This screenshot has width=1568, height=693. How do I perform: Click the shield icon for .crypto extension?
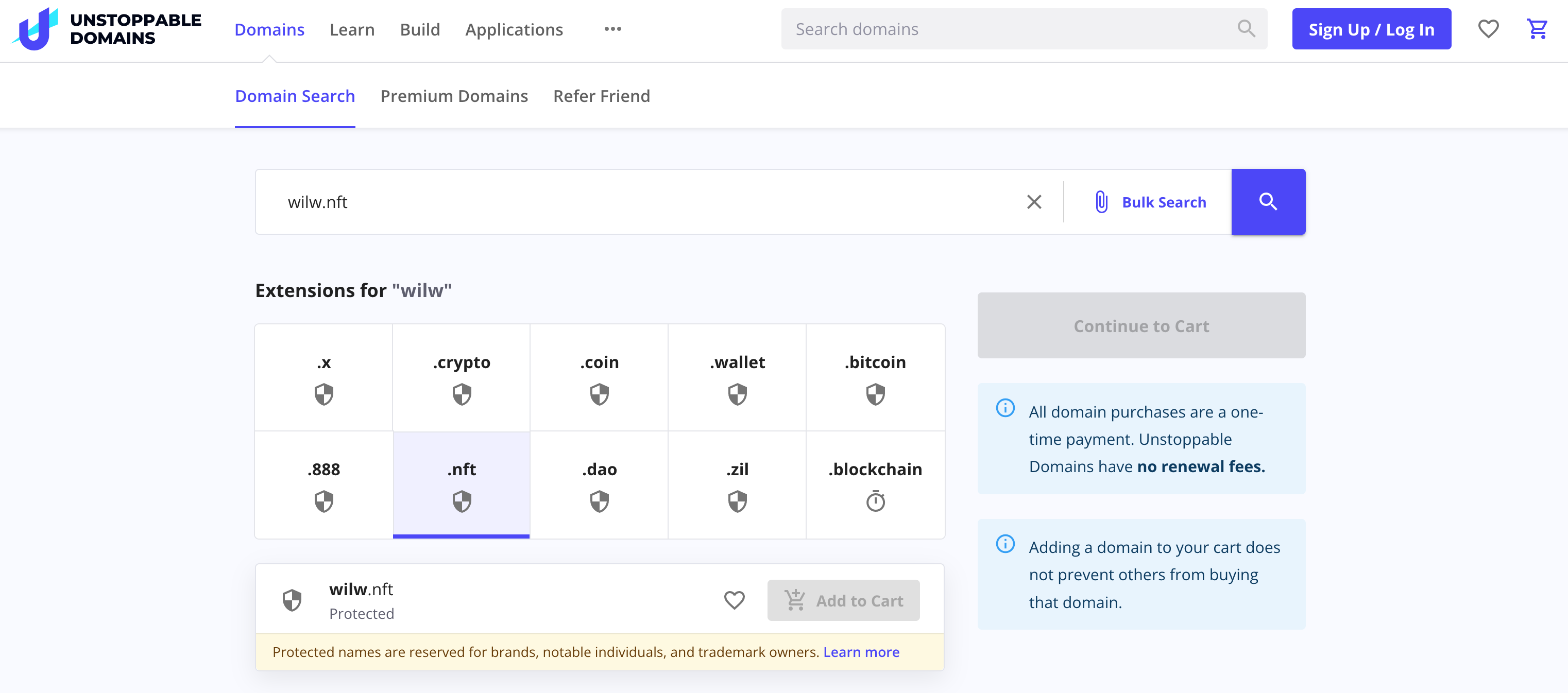tap(461, 394)
